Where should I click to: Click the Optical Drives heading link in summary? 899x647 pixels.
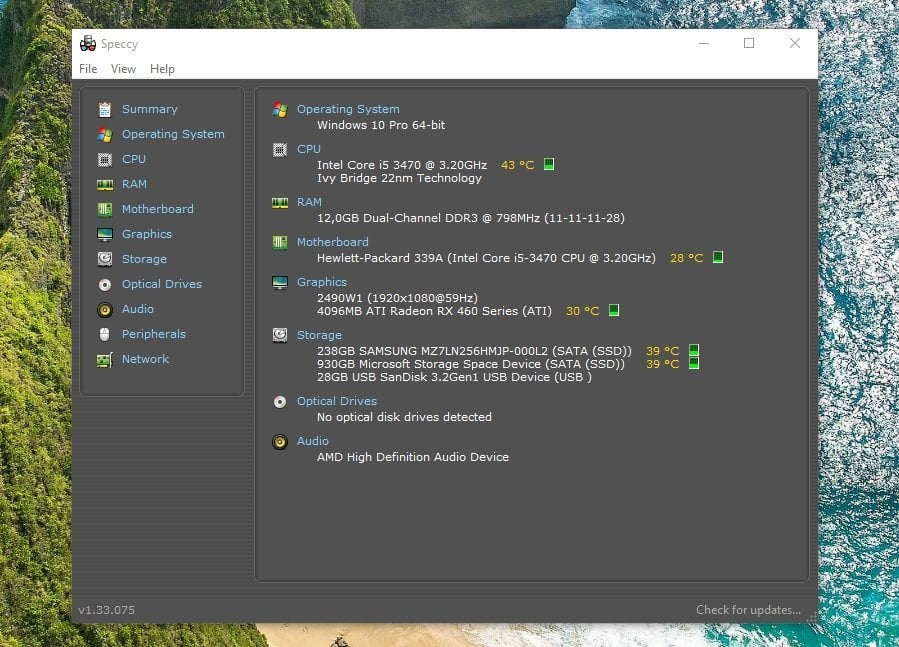pos(337,401)
